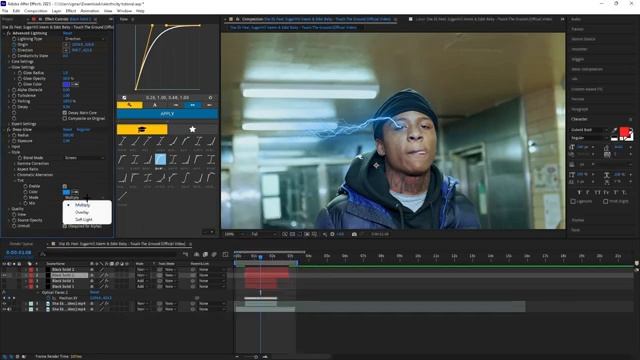Open the Tint Color swatch
640x360 pixels.
click(x=66, y=192)
